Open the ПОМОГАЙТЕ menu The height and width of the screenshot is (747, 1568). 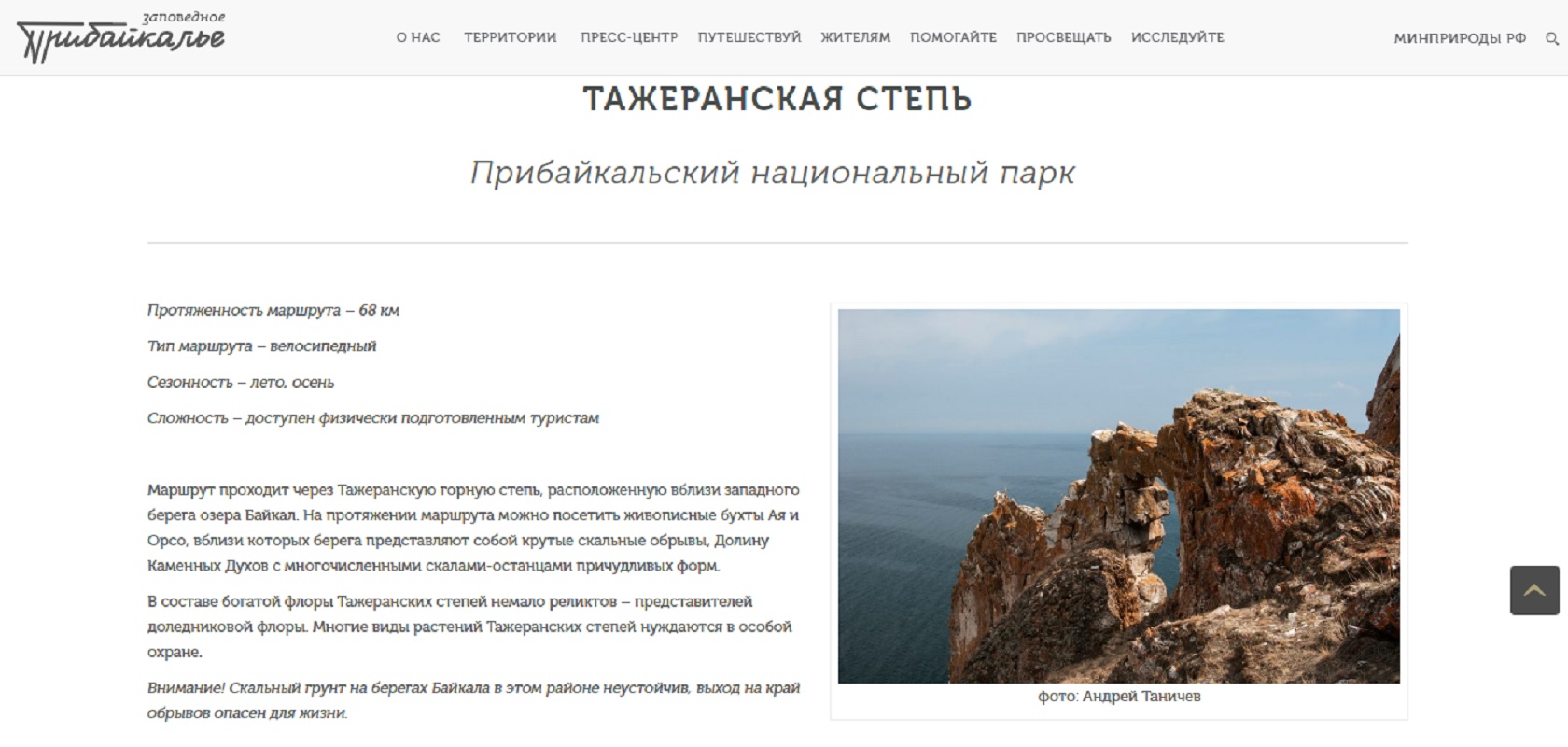click(x=954, y=37)
